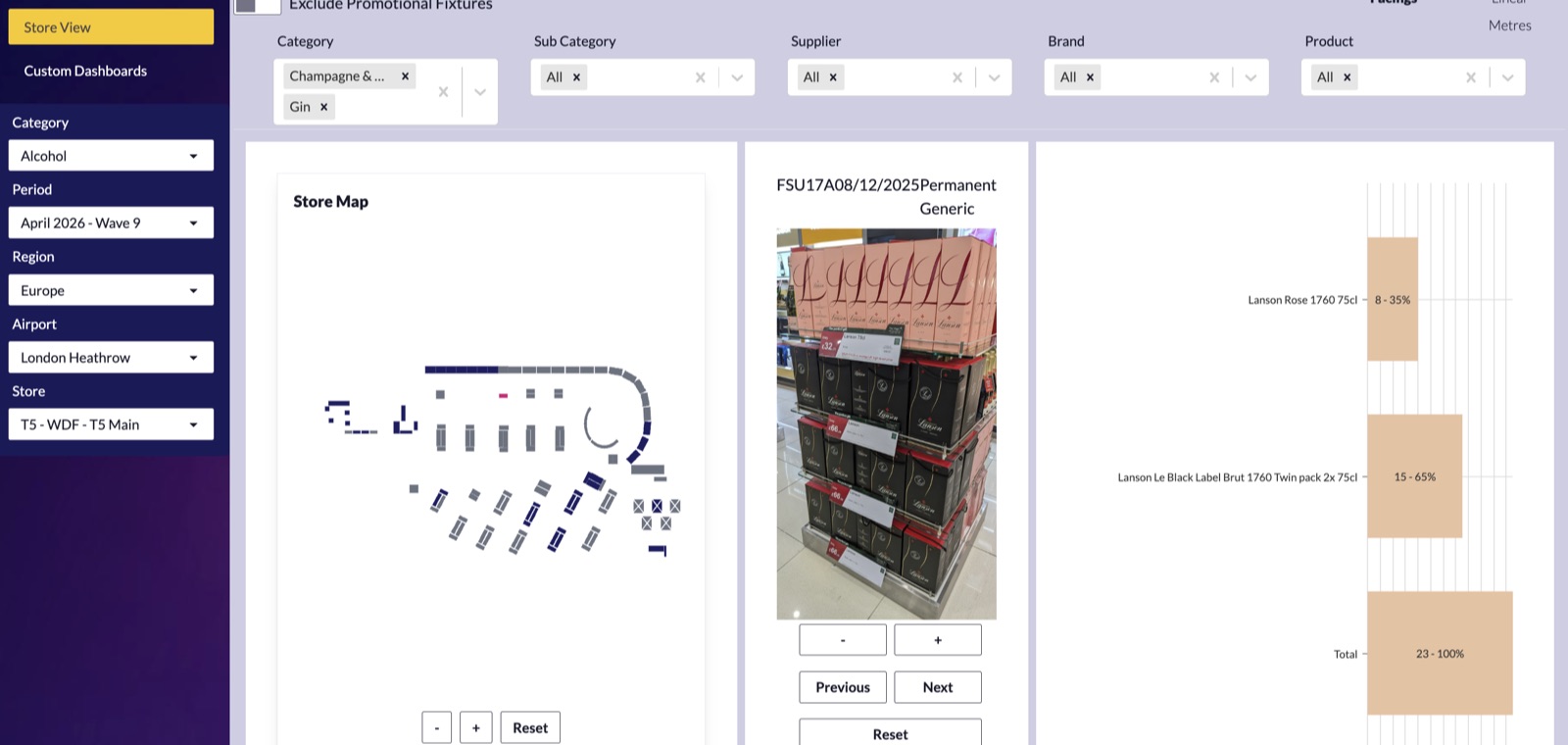This screenshot has width=1568, height=745.
Task: Open the Store View tab
Action: coord(111,27)
